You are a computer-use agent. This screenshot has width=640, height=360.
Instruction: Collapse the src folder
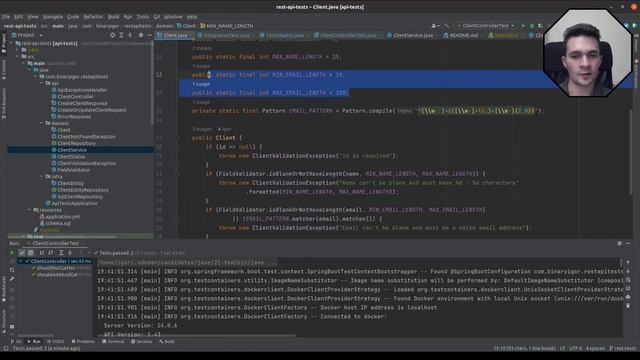click(18, 56)
